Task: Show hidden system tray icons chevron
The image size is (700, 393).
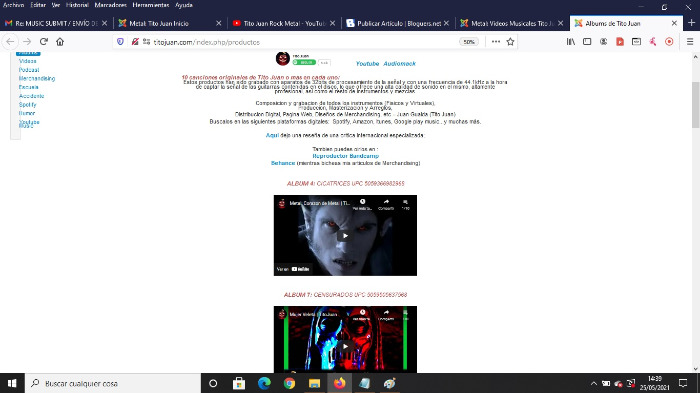Action: (593, 383)
